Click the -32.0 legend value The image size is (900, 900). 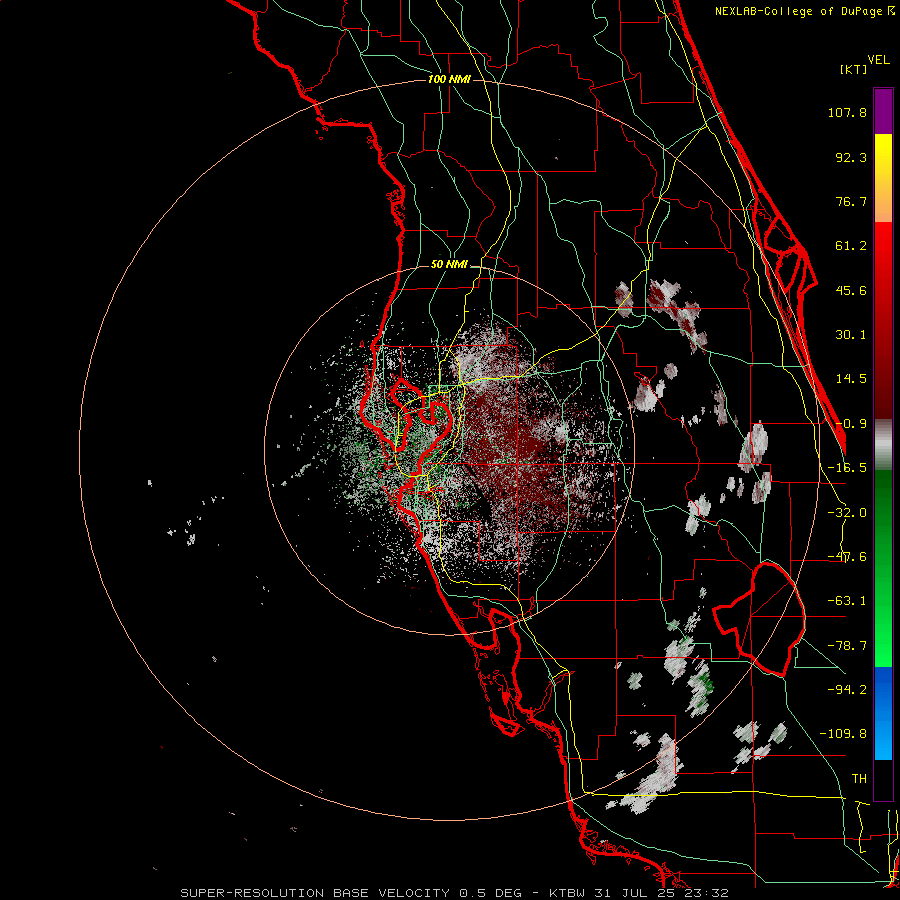tap(847, 513)
